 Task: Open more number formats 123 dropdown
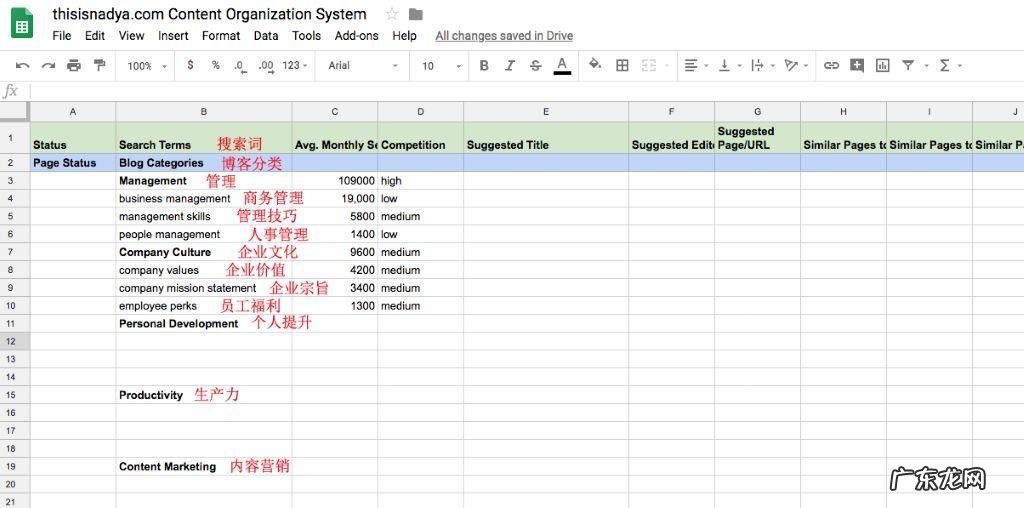295,65
